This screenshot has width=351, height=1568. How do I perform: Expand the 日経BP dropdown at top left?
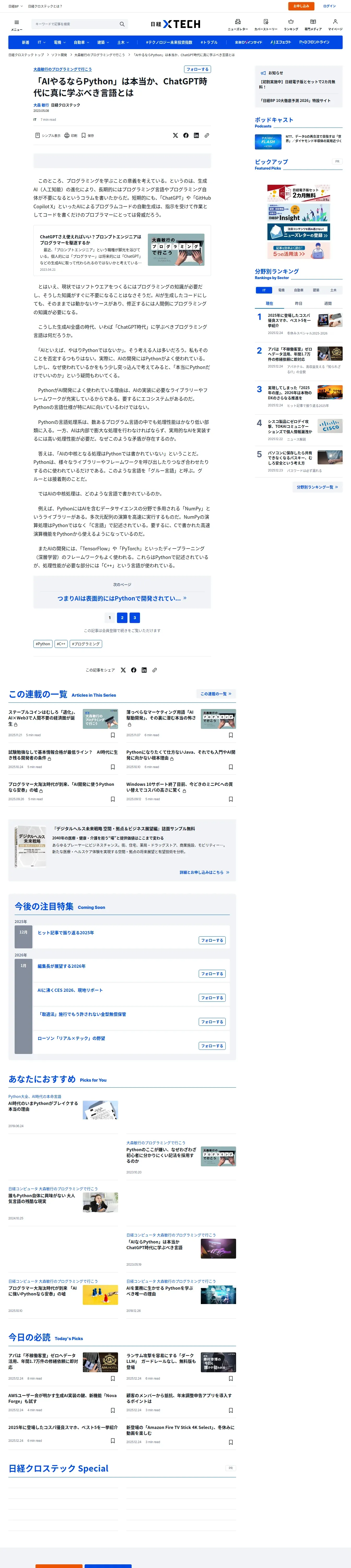(16, 6)
